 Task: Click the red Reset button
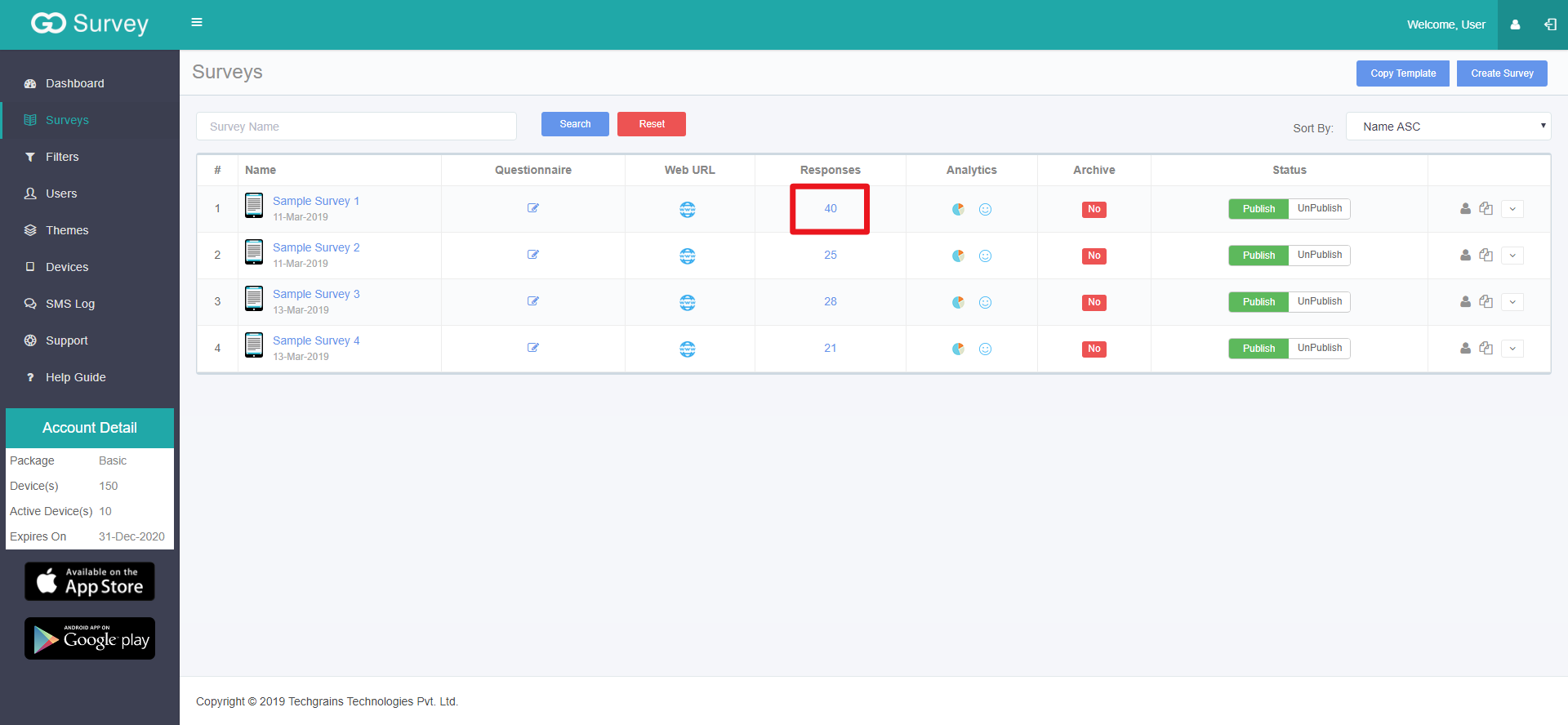click(652, 124)
